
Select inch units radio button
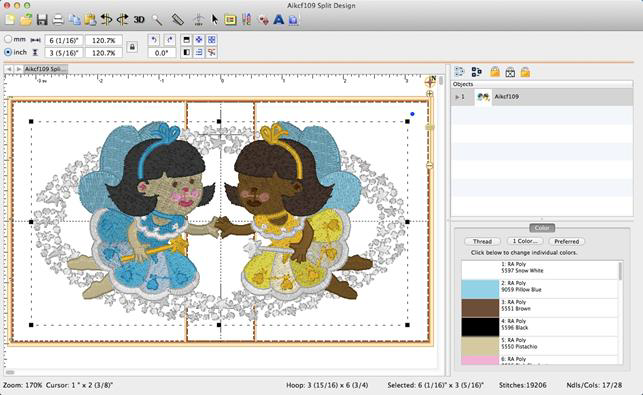(8, 53)
